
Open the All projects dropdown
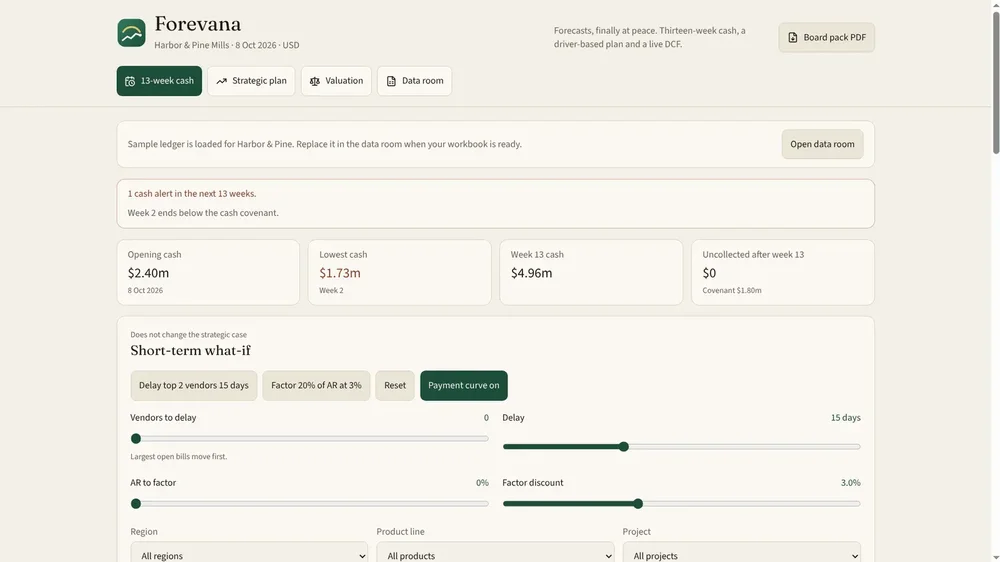tap(742, 554)
